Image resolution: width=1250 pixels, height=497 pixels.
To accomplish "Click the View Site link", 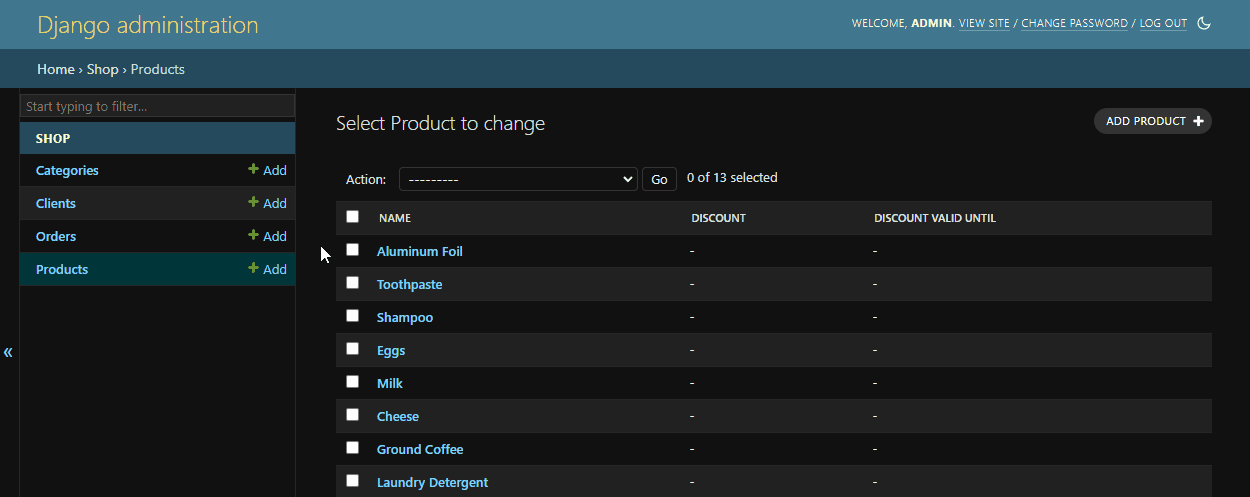I will point(984,23).
